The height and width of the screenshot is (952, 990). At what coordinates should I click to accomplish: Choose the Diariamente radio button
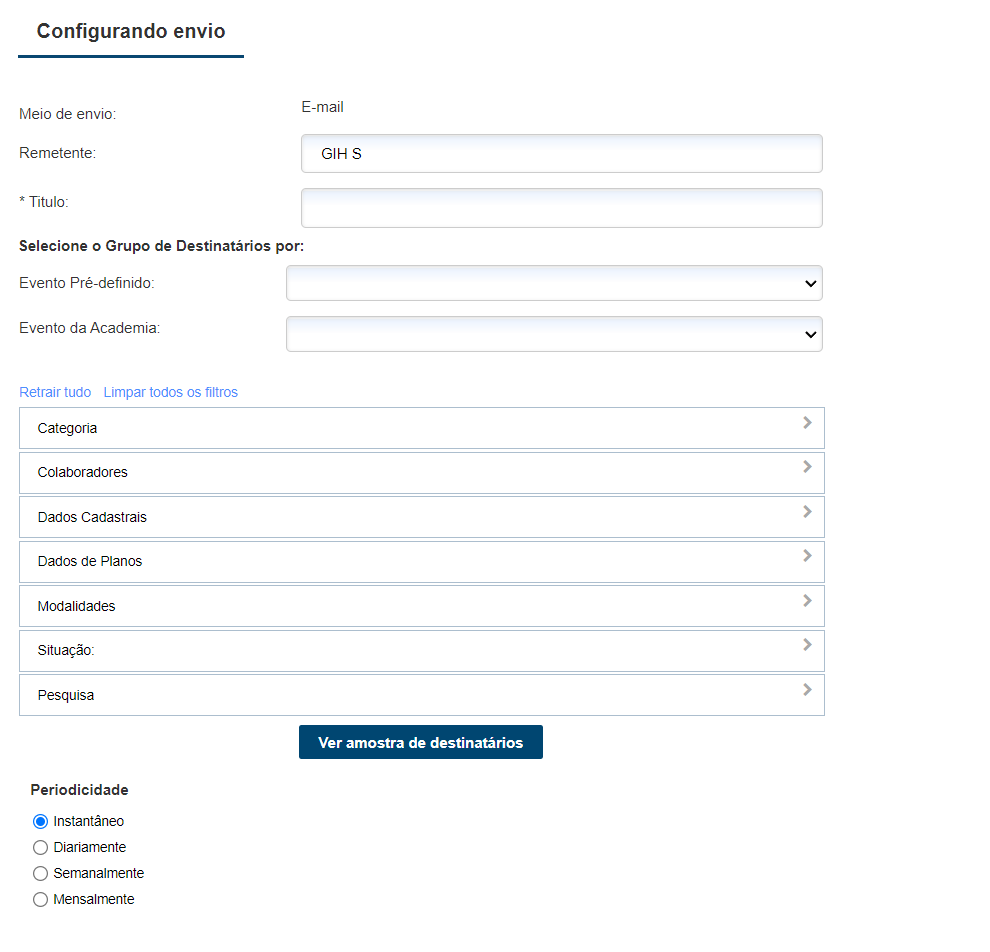coord(41,847)
